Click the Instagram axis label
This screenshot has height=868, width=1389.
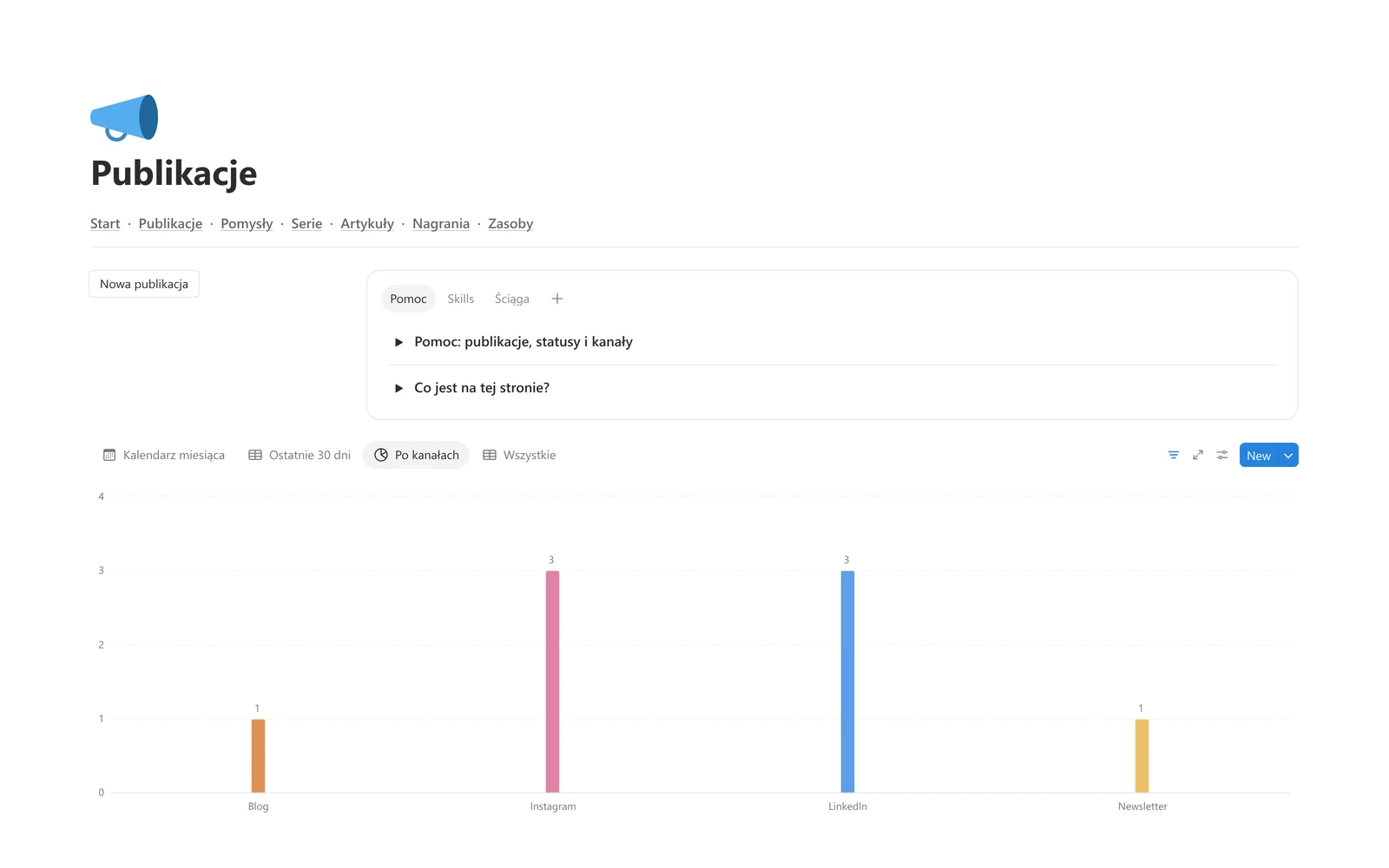[553, 806]
